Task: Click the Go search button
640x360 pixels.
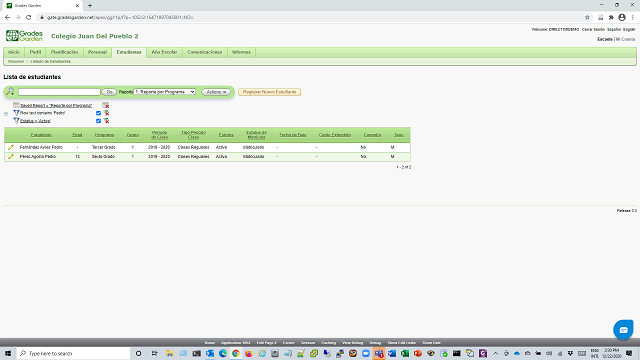Action: click(109, 92)
